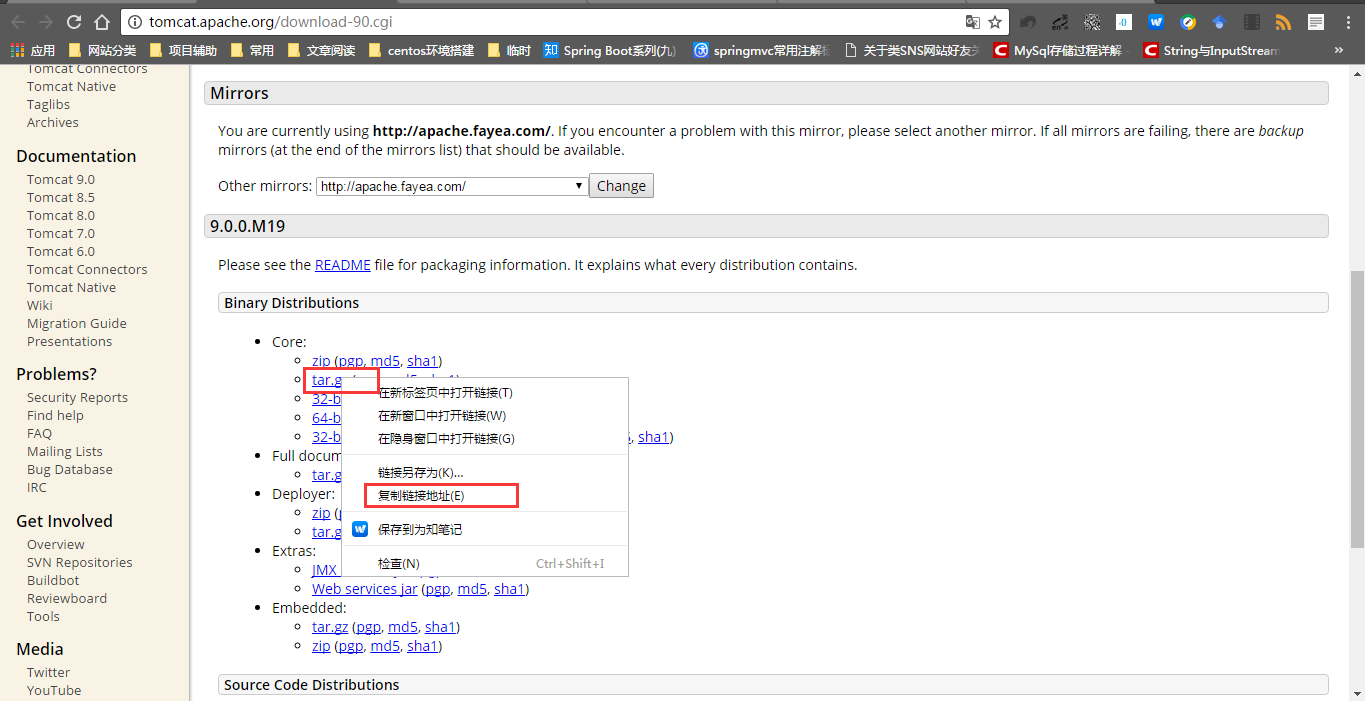Choose 在隐身窗口中打开链接(G) from context menu

485,439
